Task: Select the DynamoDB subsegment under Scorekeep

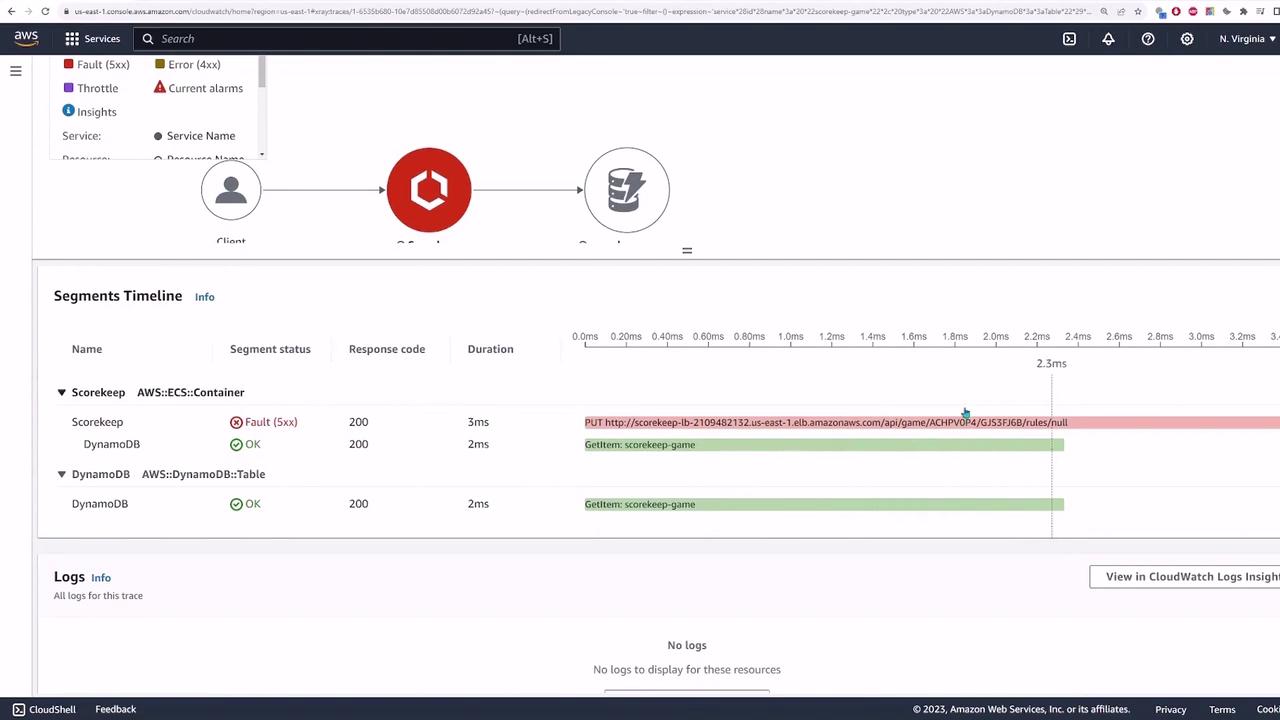Action: pyautogui.click(x=112, y=444)
